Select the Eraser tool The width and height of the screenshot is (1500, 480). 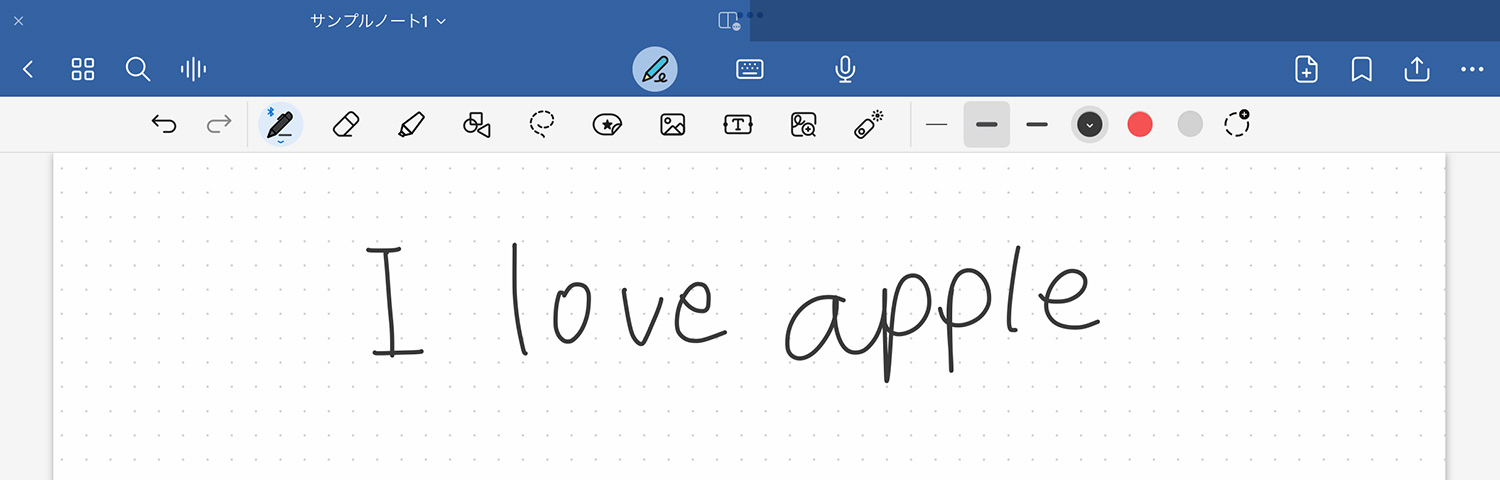344,124
